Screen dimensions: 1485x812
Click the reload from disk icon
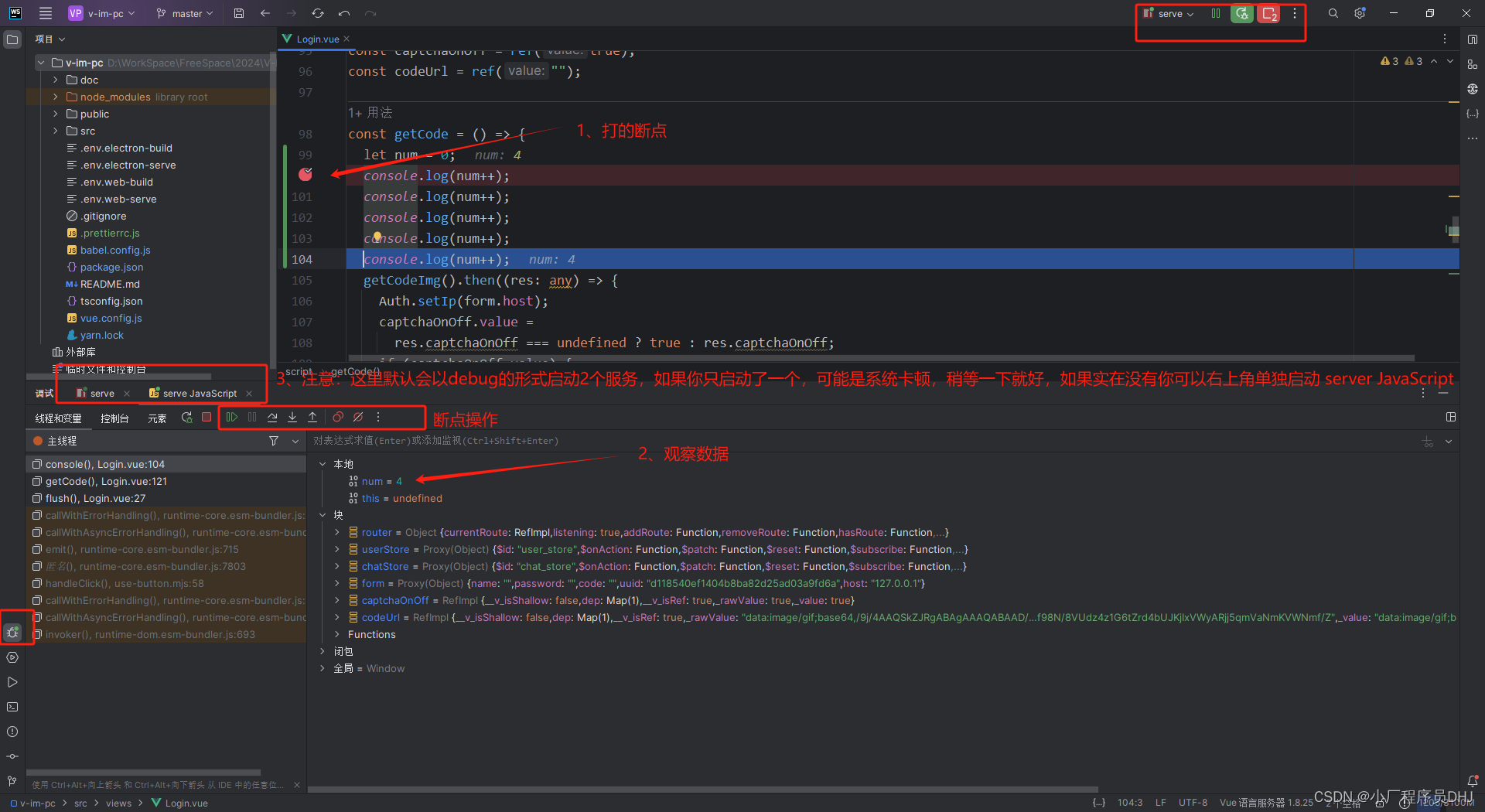coord(318,13)
